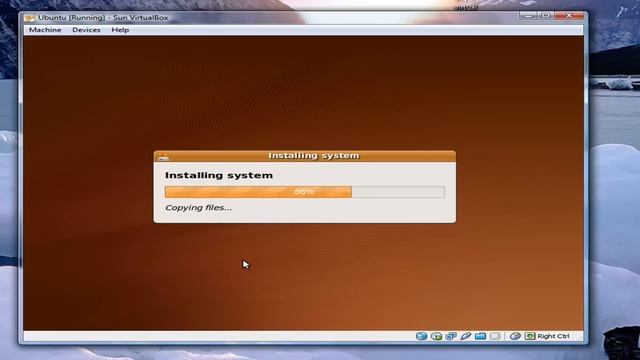This screenshot has height=360, width=640.
Task: Click the hard disk activity status icon
Action: coord(421,336)
